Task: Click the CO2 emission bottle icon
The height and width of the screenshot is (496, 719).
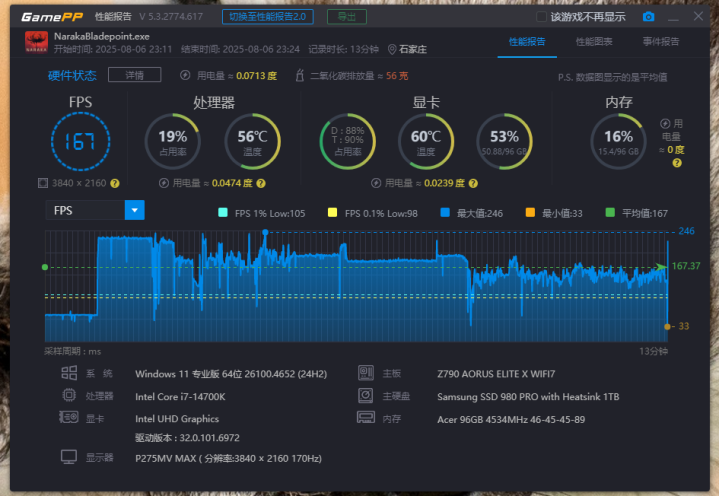Action: tap(299, 75)
